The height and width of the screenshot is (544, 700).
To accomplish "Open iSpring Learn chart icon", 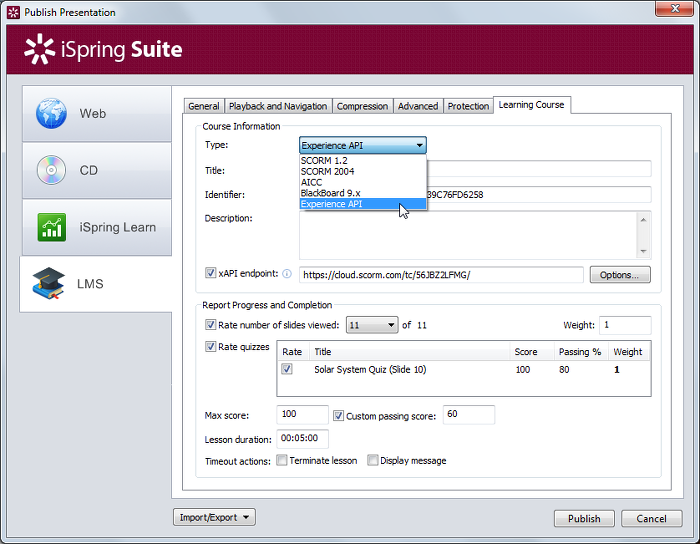I will [x=51, y=227].
